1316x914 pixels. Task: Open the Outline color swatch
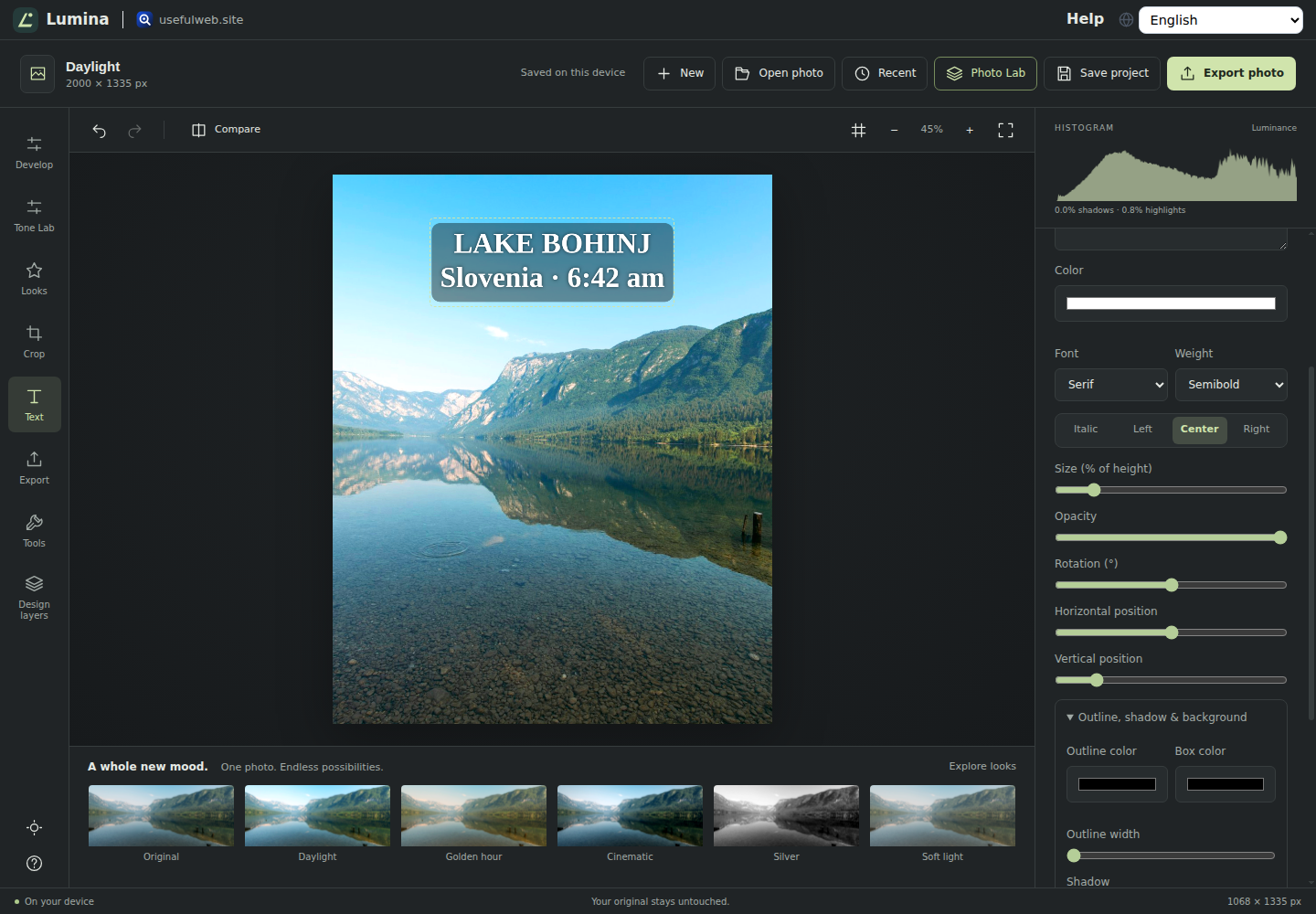[x=1117, y=784]
